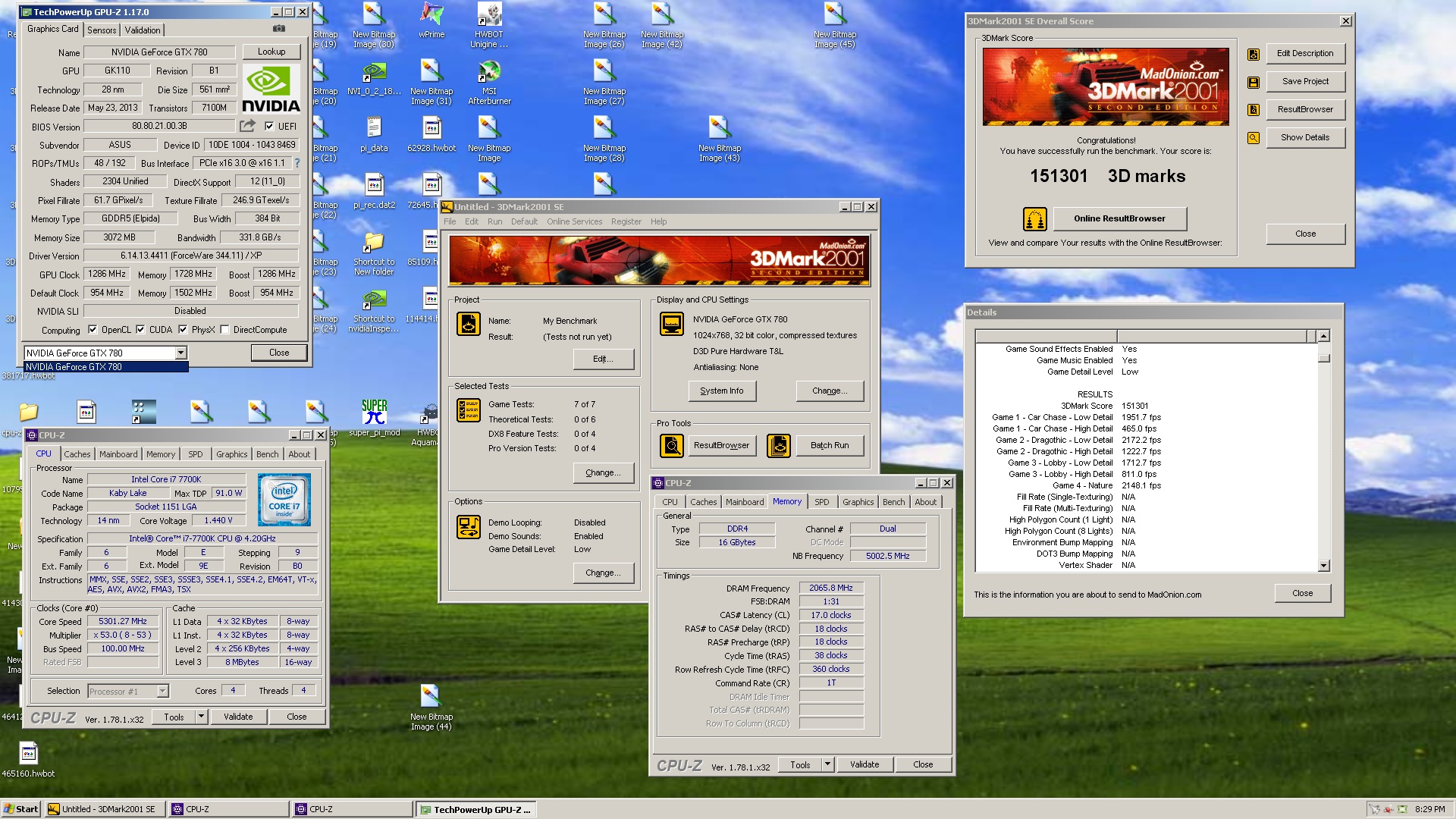Click the GPU-Z screenshot camera icon
Screen dimensions: 1456x819
pos(279,29)
